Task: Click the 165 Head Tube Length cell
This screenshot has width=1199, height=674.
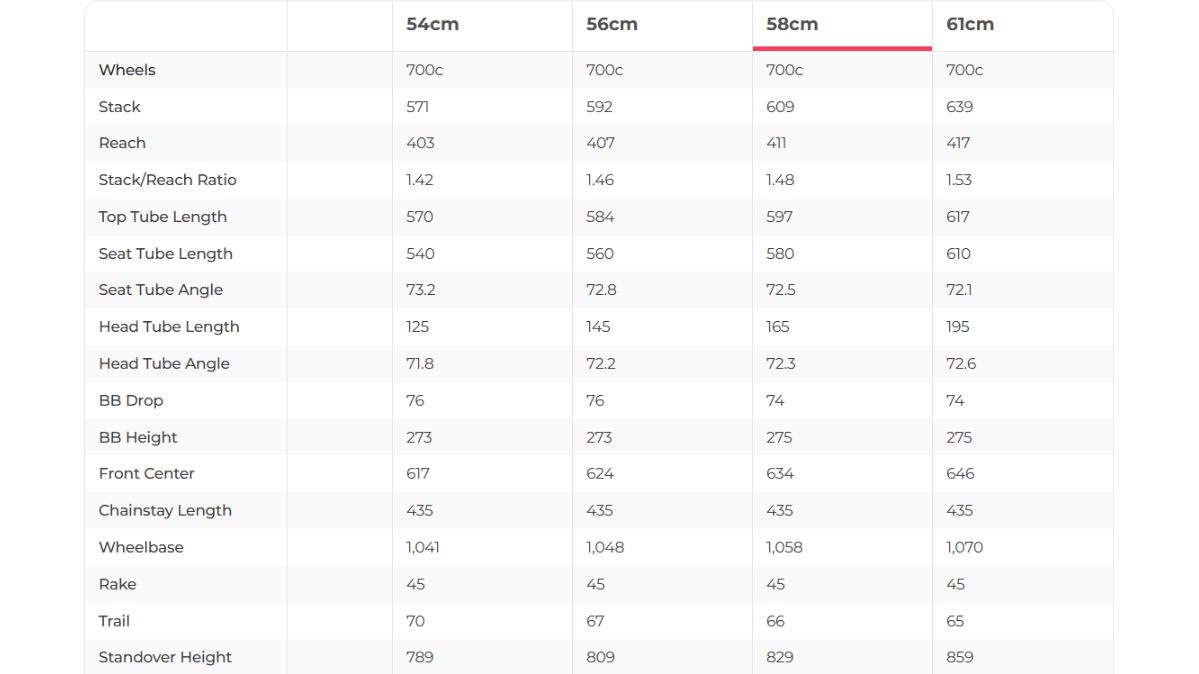Action: [x=777, y=327]
